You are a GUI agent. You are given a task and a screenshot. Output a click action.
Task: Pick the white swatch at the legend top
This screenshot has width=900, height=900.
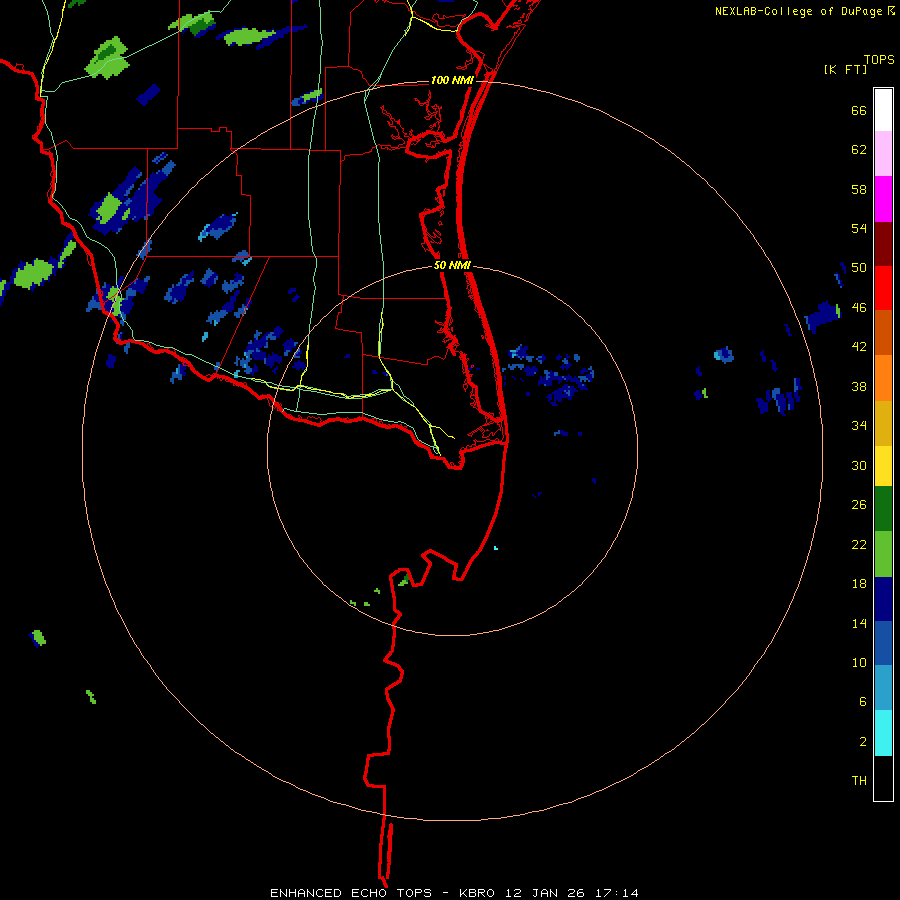point(883,110)
